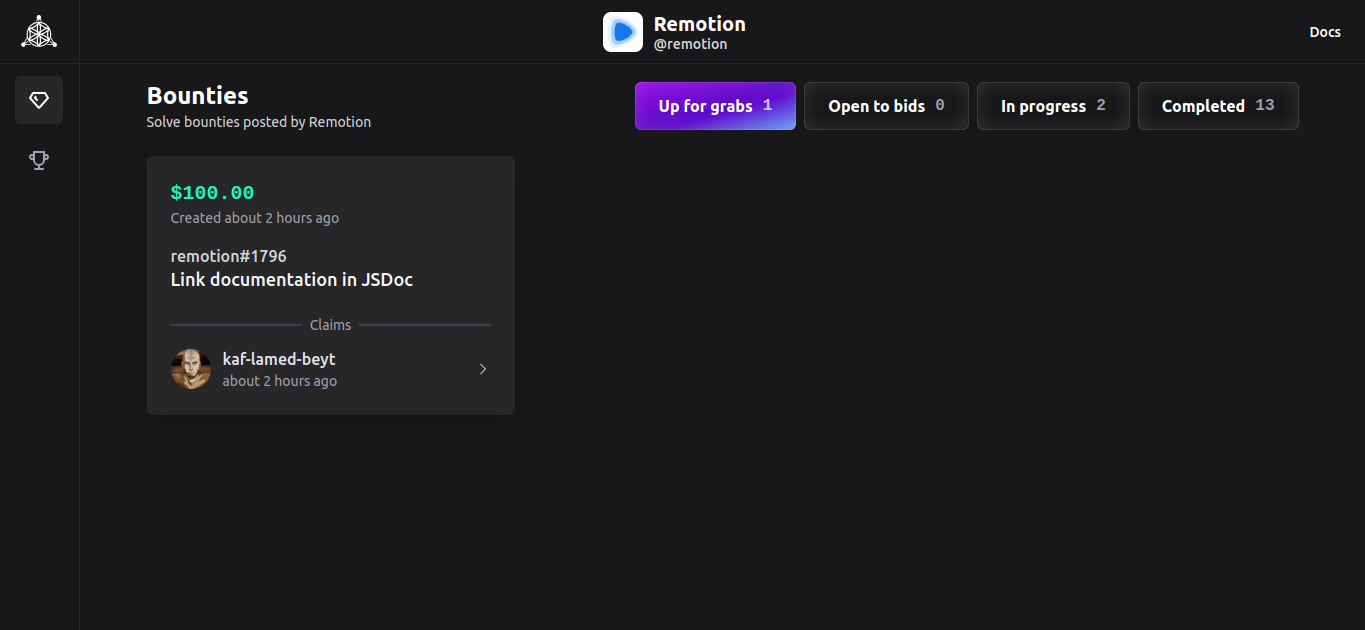Open the remotion#1796 bounty issue
This screenshot has height=630, width=1365.
click(228, 255)
